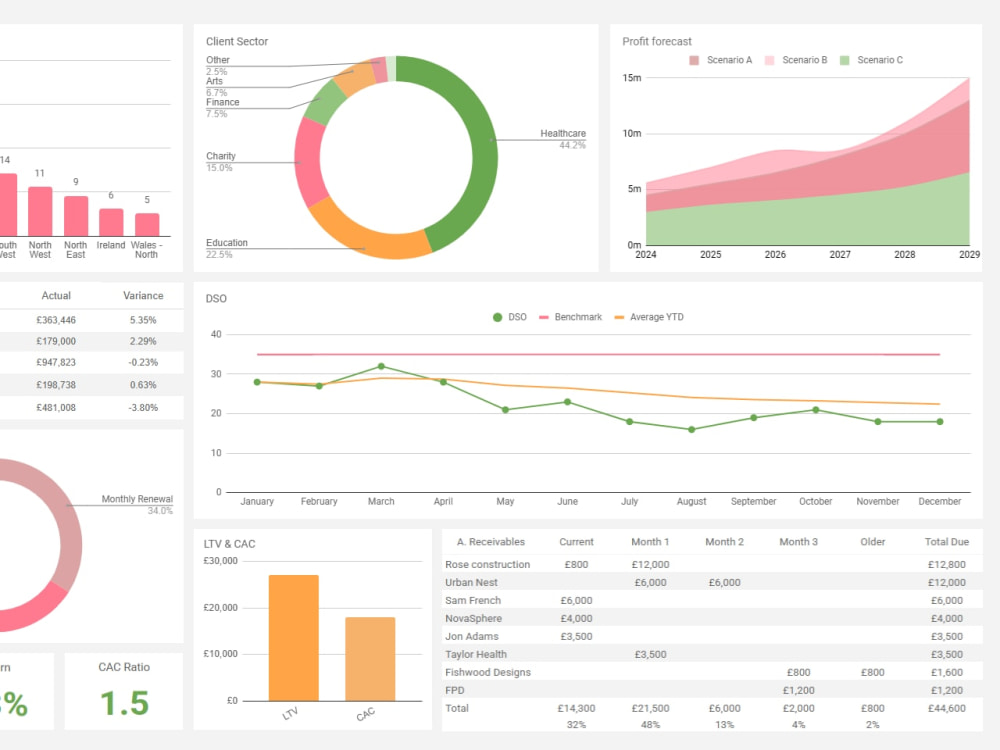Click the Finance 7.5% callout label
The width and height of the screenshot is (1000, 750).
pos(222,107)
